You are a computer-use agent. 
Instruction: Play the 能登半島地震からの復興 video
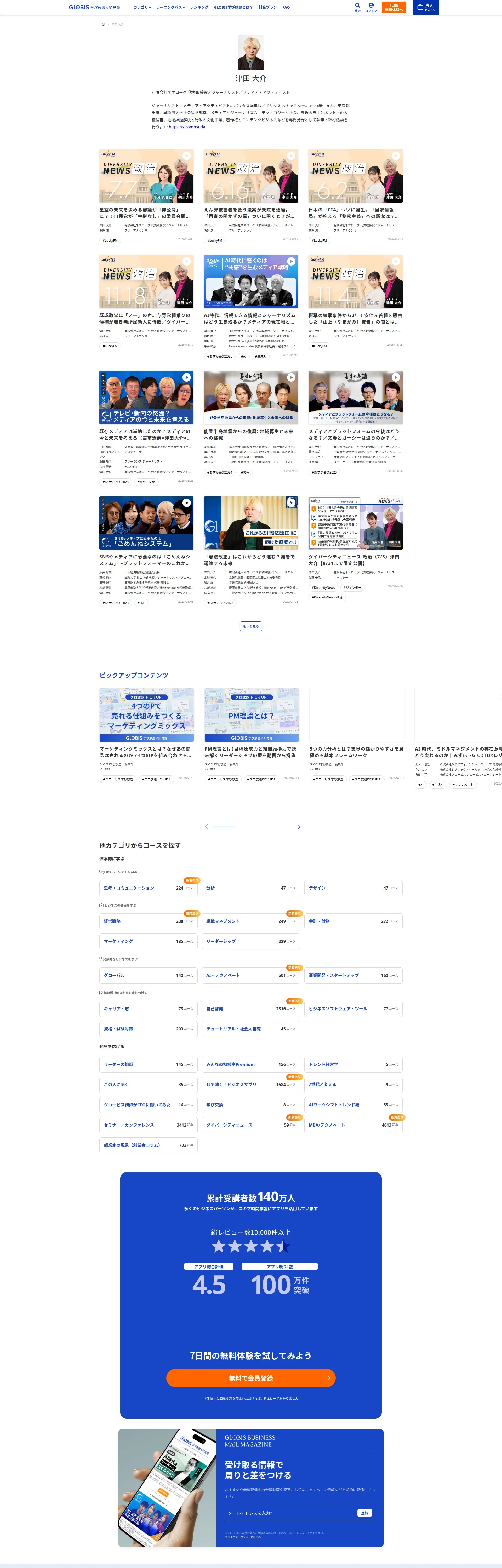point(291,377)
